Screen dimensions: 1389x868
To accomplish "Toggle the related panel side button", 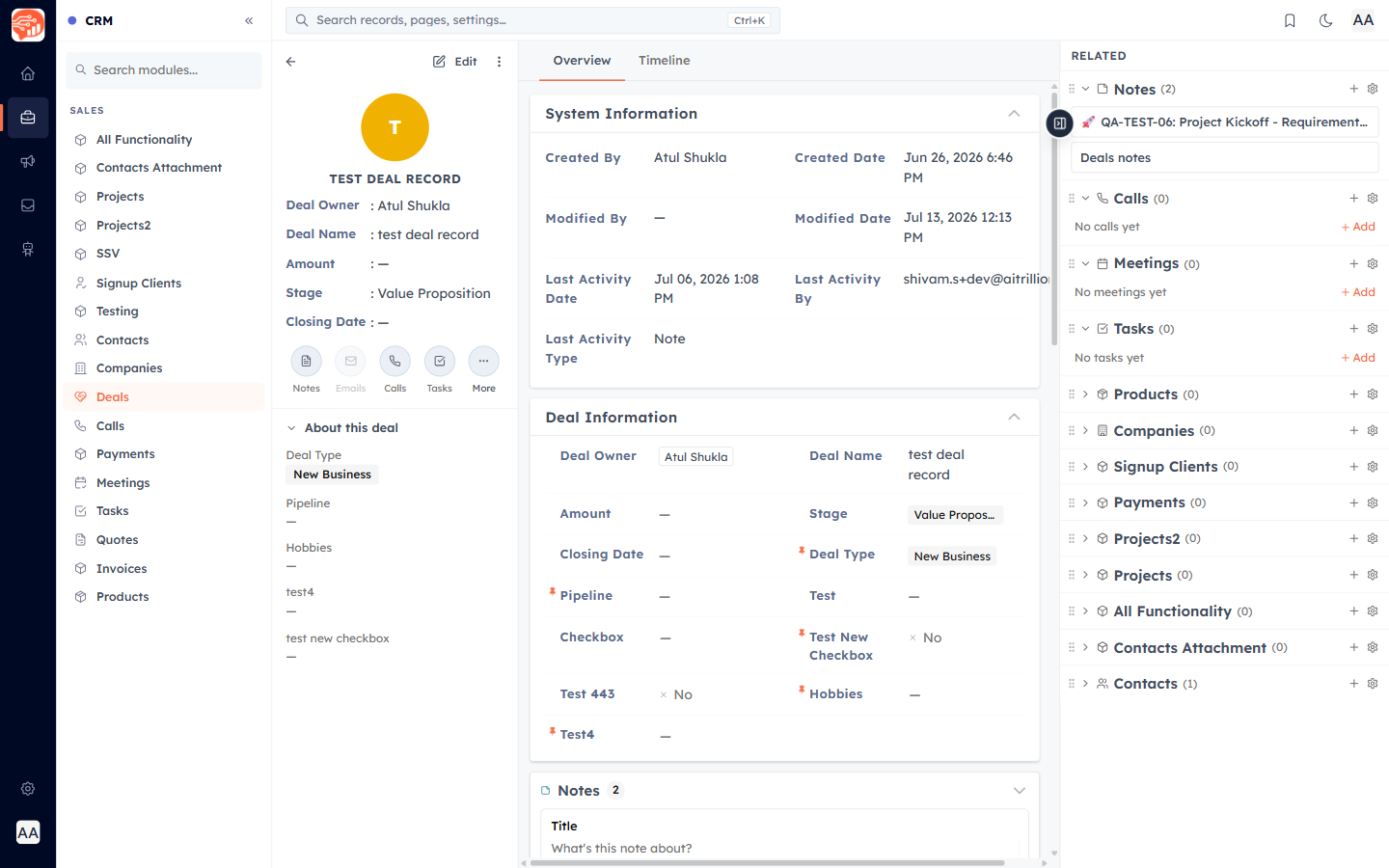I will 1059,123.
